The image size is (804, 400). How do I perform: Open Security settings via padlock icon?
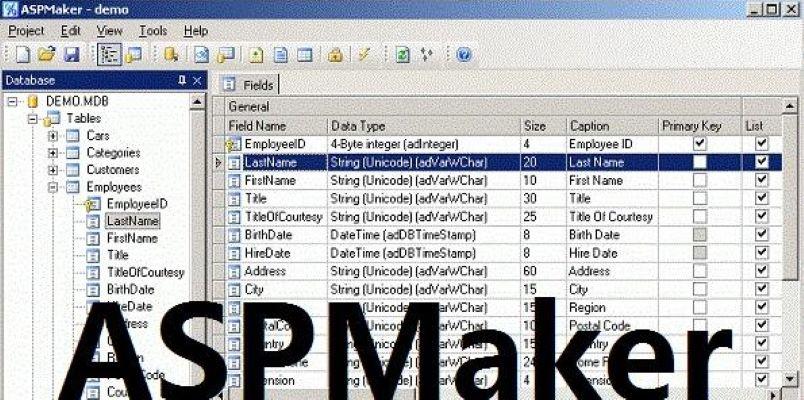[x=335, y=54]
